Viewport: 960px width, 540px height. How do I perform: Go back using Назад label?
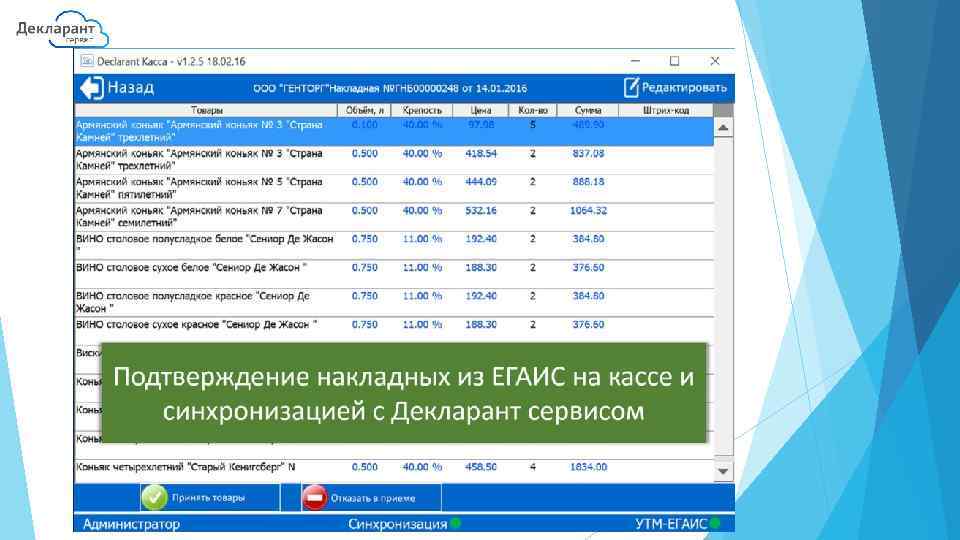click(130, 88)
